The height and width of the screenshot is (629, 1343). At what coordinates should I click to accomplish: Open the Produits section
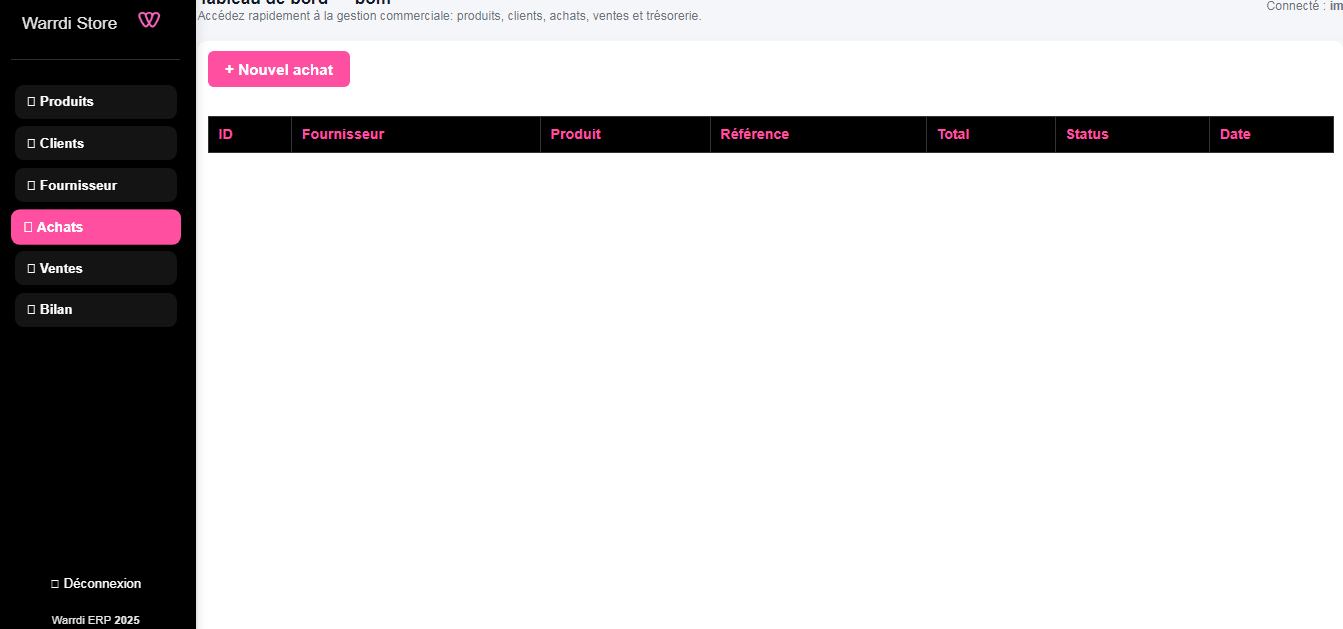tap(66, 101)
